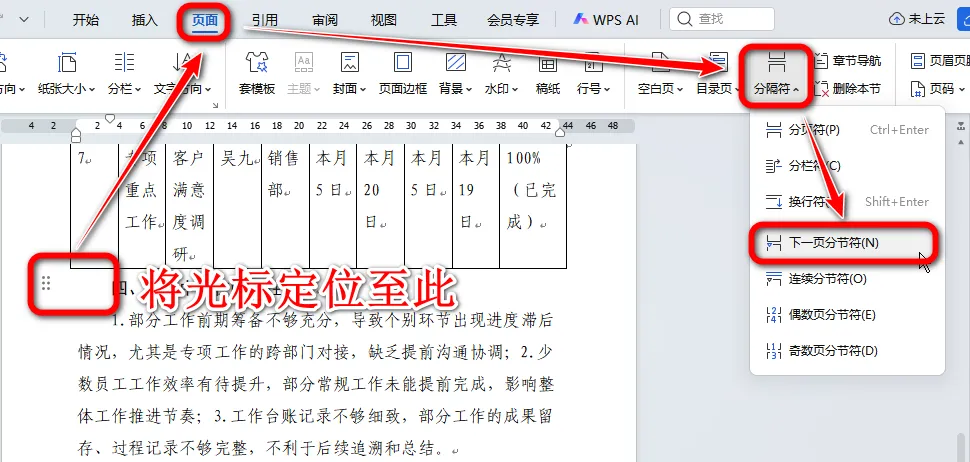
Task: Open the 页眉页脚 header and footer tool
Action: pyautogui.click(x=940, y=61)
